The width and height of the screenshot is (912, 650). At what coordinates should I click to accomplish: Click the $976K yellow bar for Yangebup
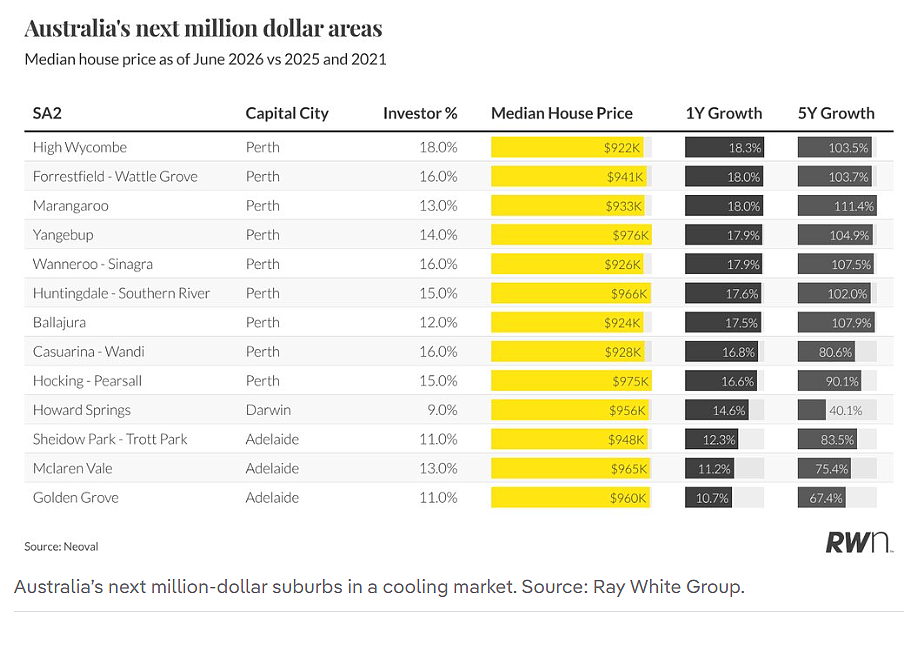pyautogui.click(x=571, y=235)
